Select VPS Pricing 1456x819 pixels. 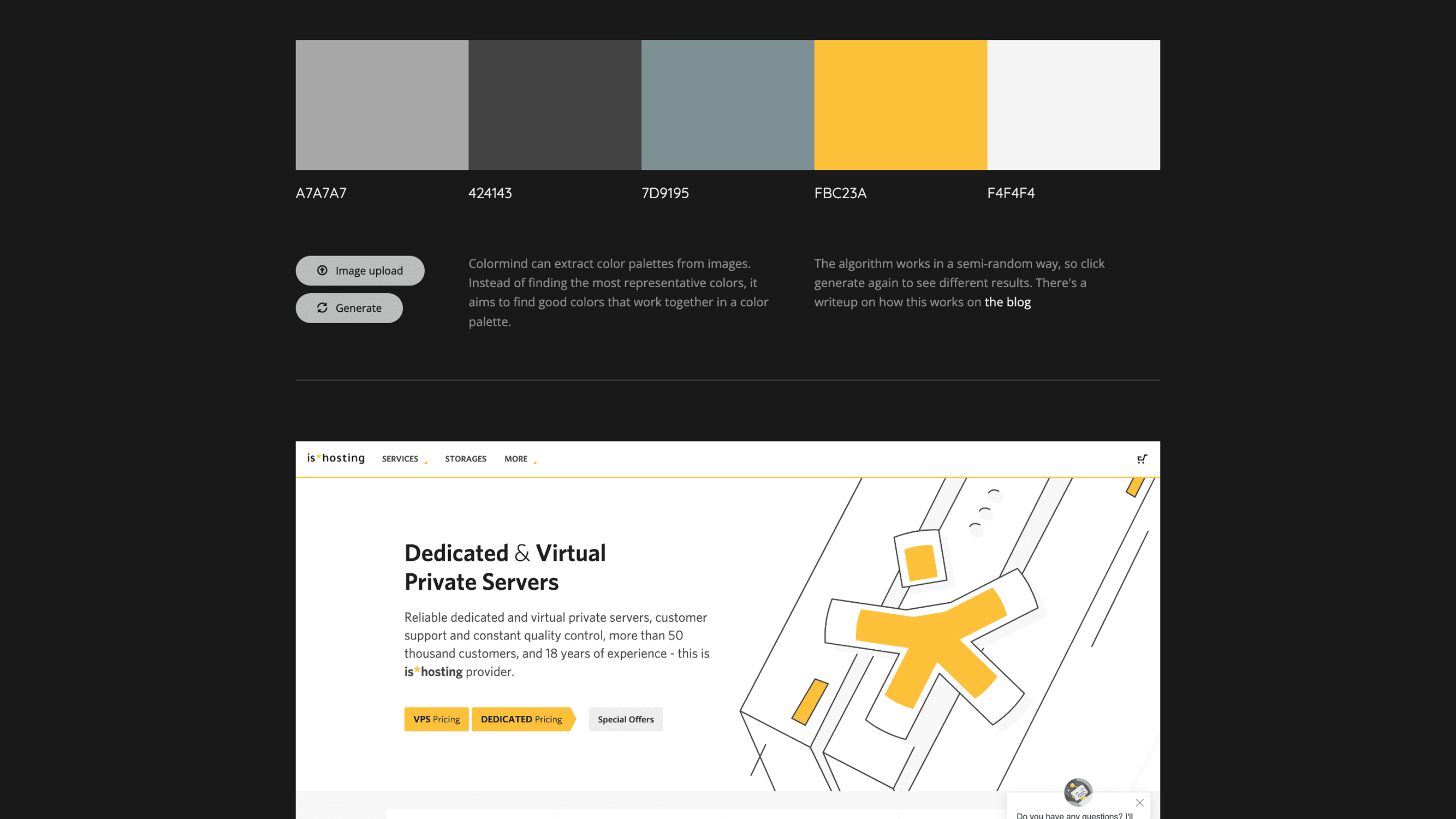pyautogui.click(x=436, y=719)
